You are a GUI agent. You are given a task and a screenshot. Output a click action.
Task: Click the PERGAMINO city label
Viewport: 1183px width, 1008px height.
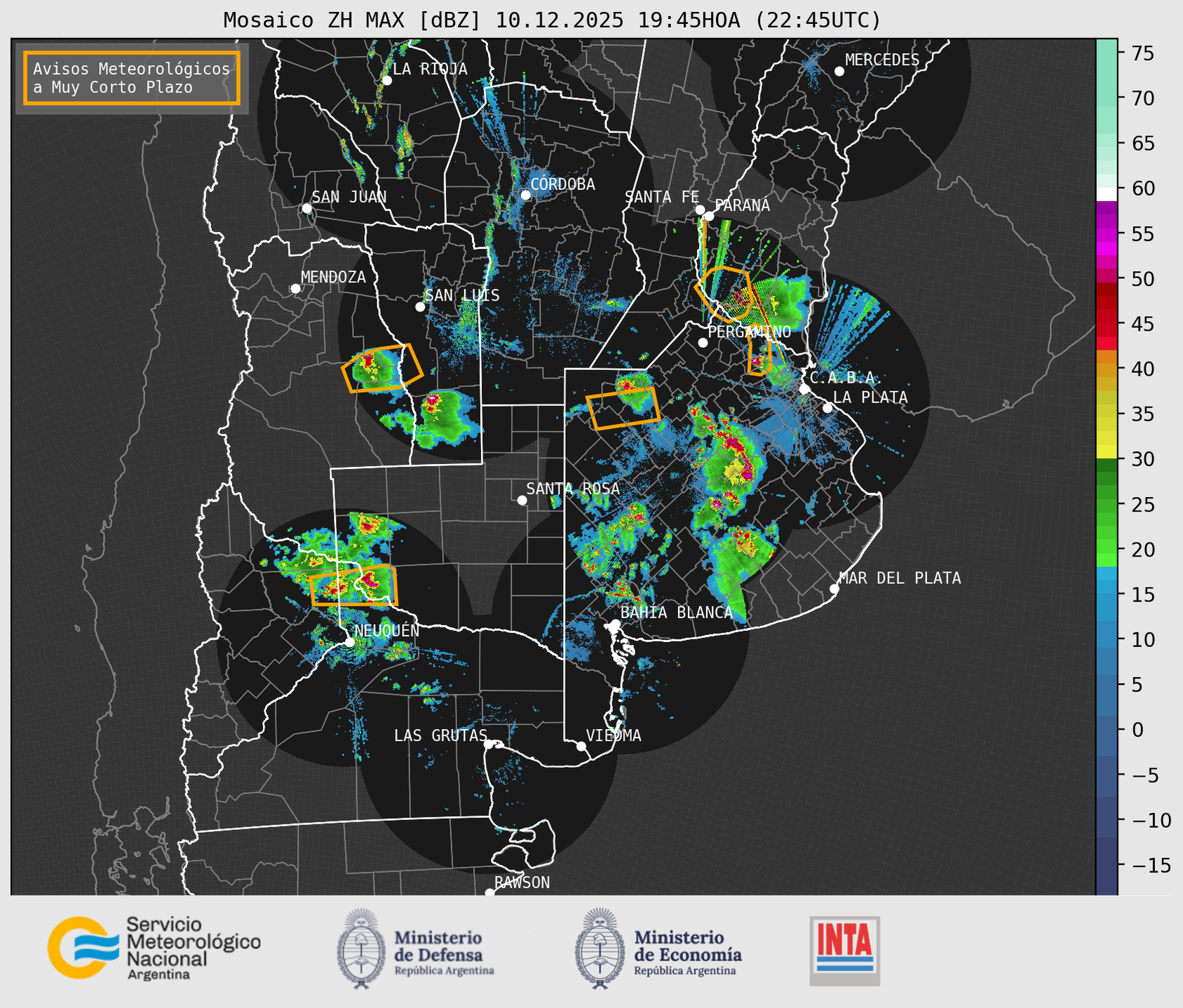click(750, 332)
